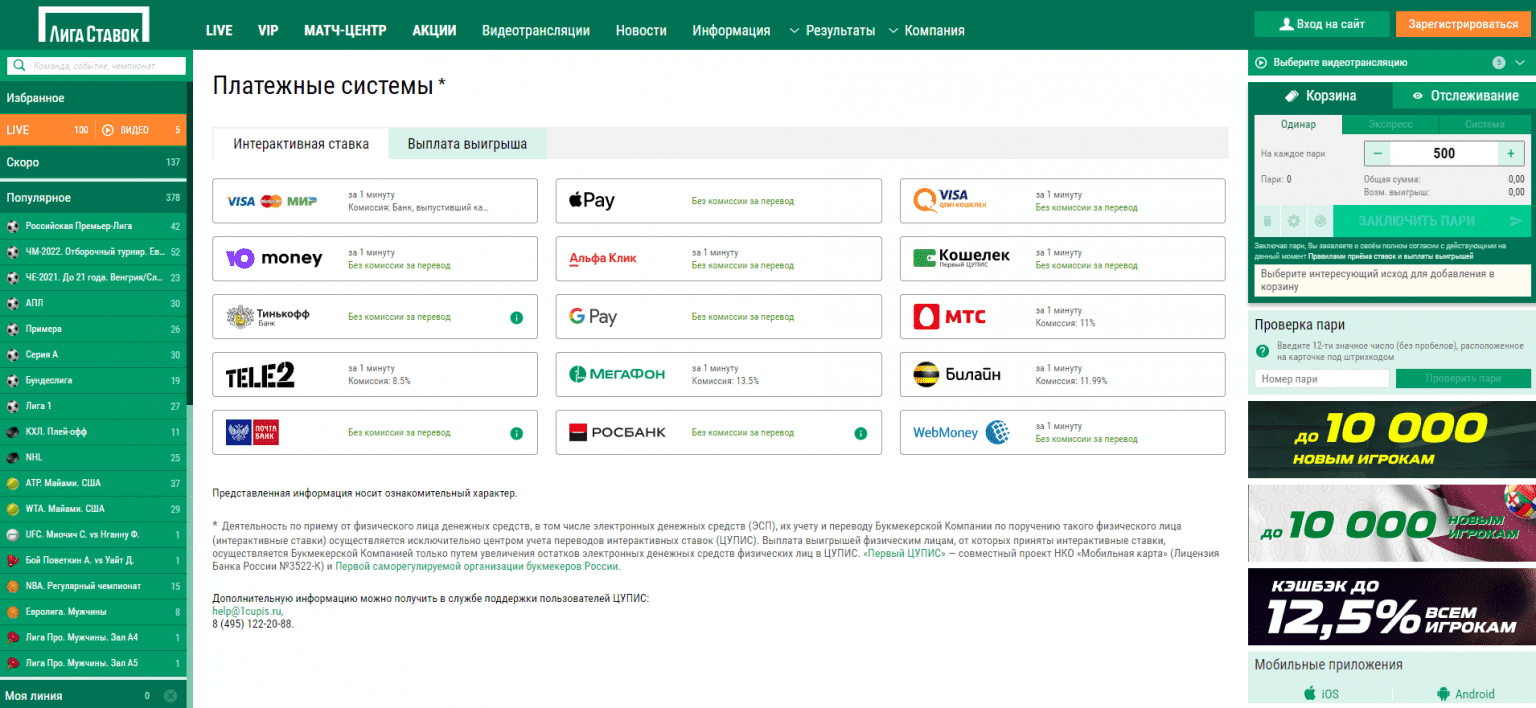Open the Liga Stavok logo homepage
This screenshot has height=708, width=1536.
tap(94, 25)
